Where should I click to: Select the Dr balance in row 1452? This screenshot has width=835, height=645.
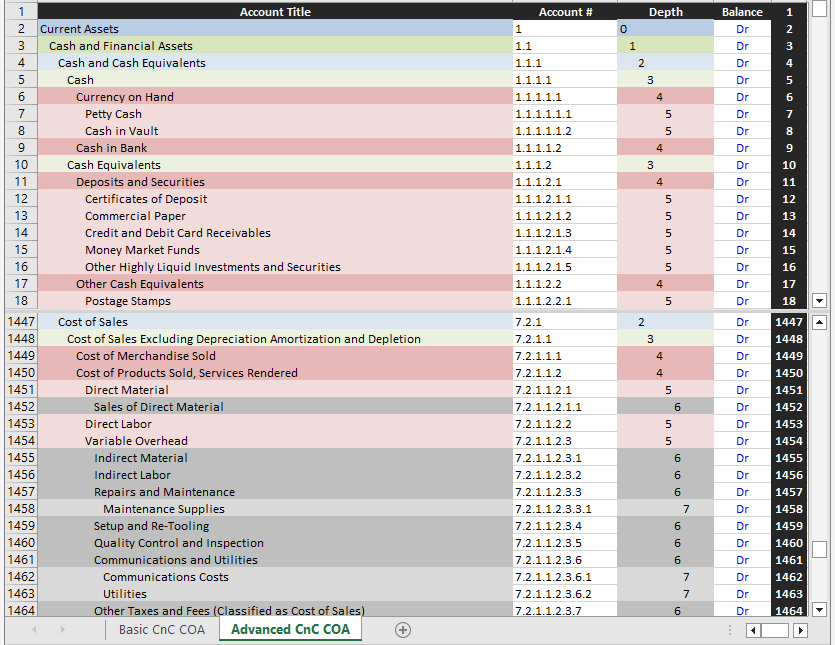click(x=742, y=407)
